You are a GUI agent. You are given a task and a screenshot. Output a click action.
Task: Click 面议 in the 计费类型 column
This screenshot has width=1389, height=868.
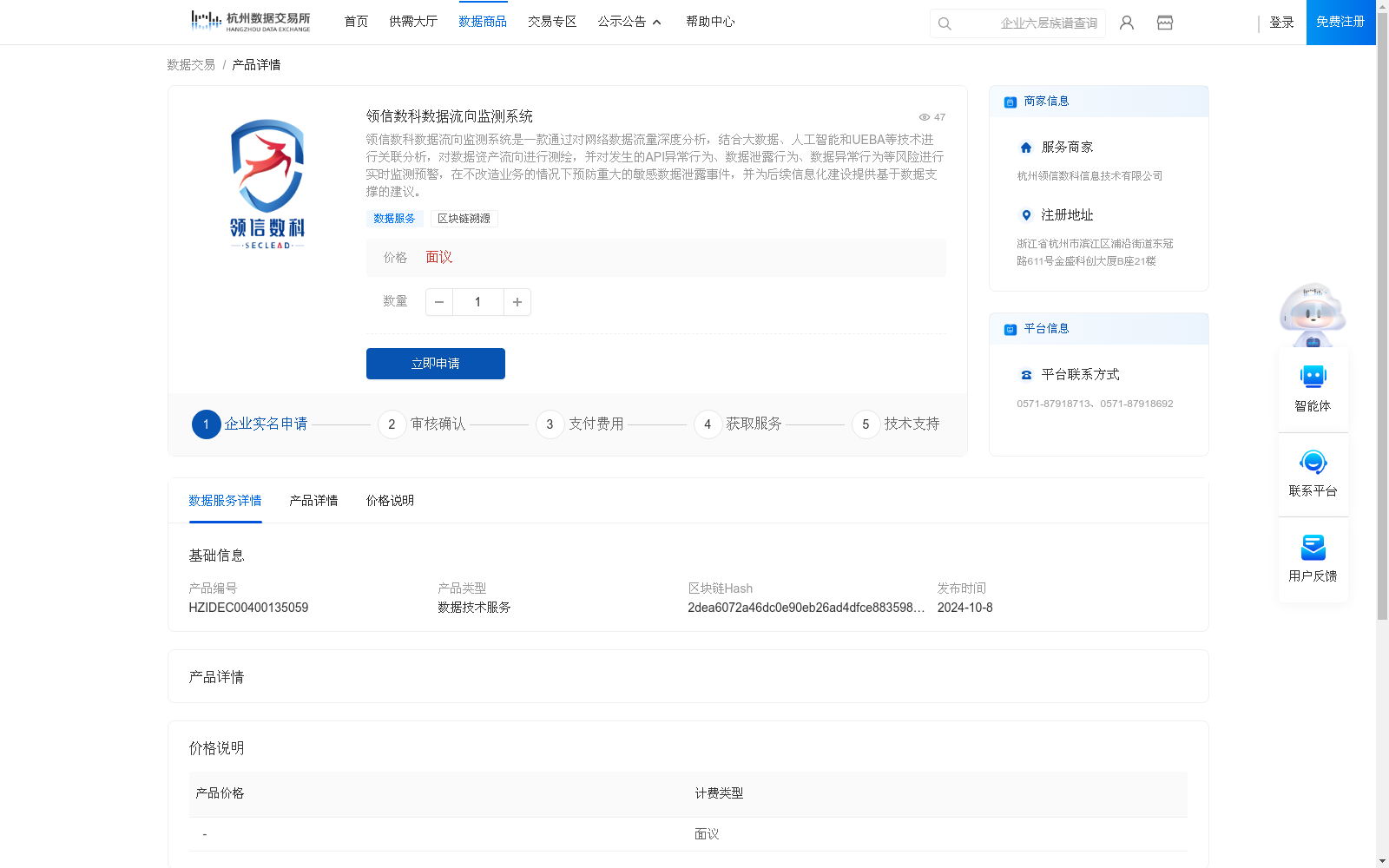tap(707, 834)
